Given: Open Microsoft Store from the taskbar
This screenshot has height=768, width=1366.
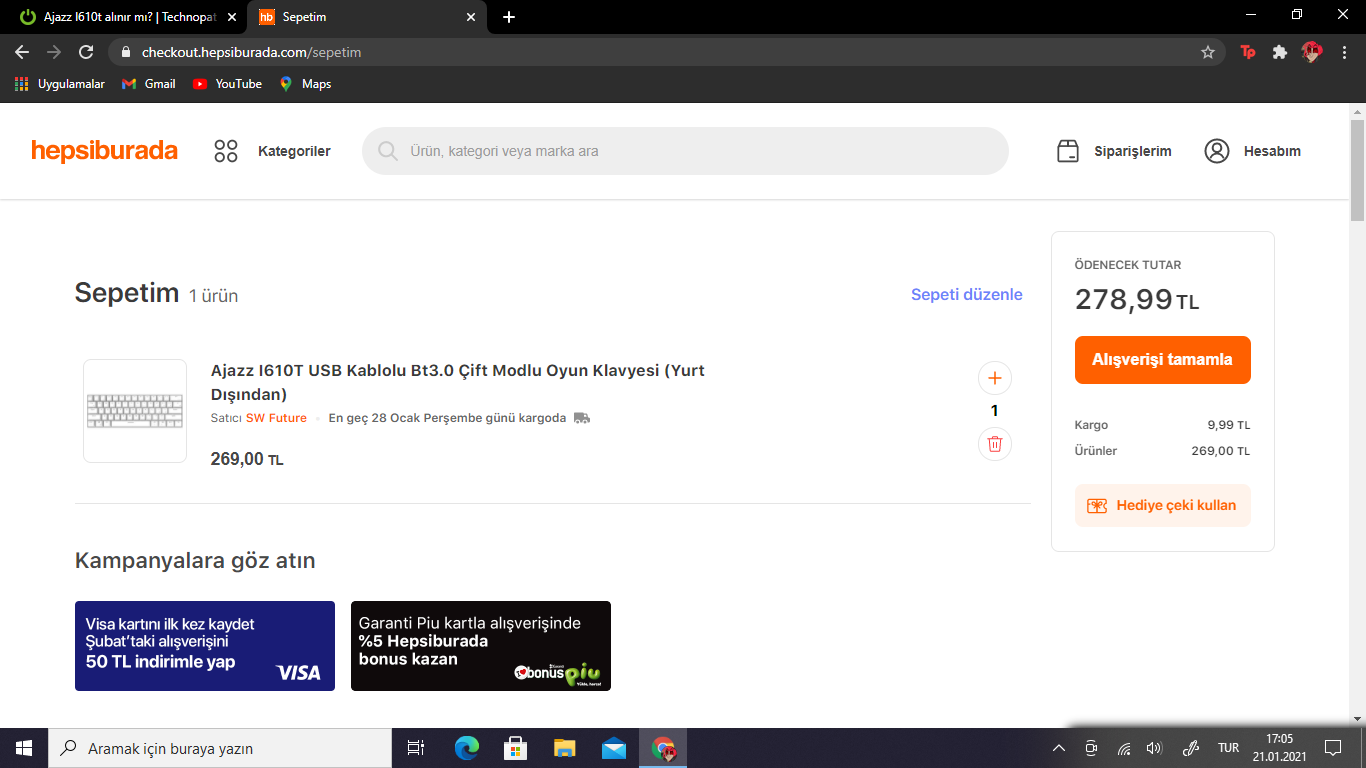Looking at the screenshot, I should pos(515,748).
